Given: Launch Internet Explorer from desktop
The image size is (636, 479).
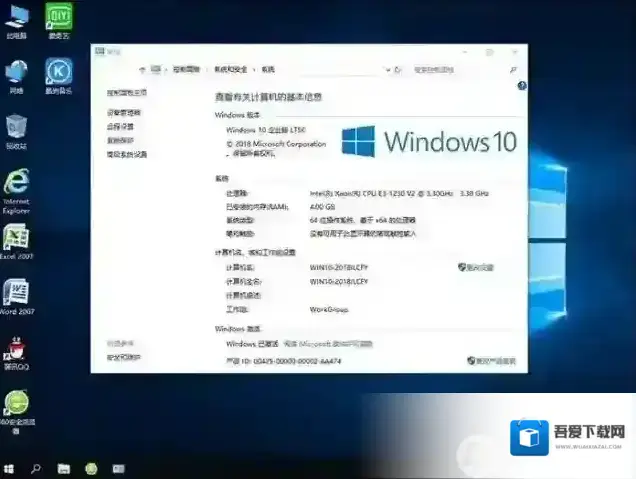Looking at the screenshot, I should tap(16, 186).
